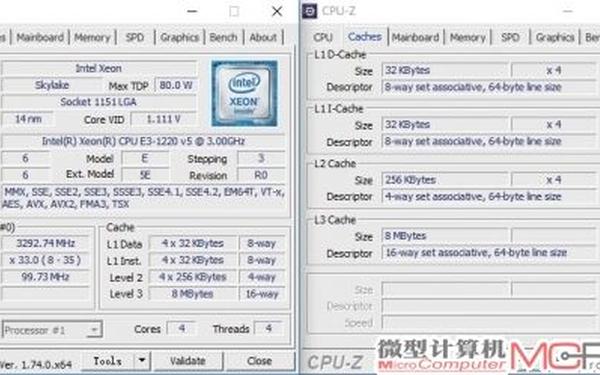Image resolution: width=600 pixels, height=375 pixels.
Task: Click the Model value 'E'
Action: pyautogui.click(x=145, y=158)
